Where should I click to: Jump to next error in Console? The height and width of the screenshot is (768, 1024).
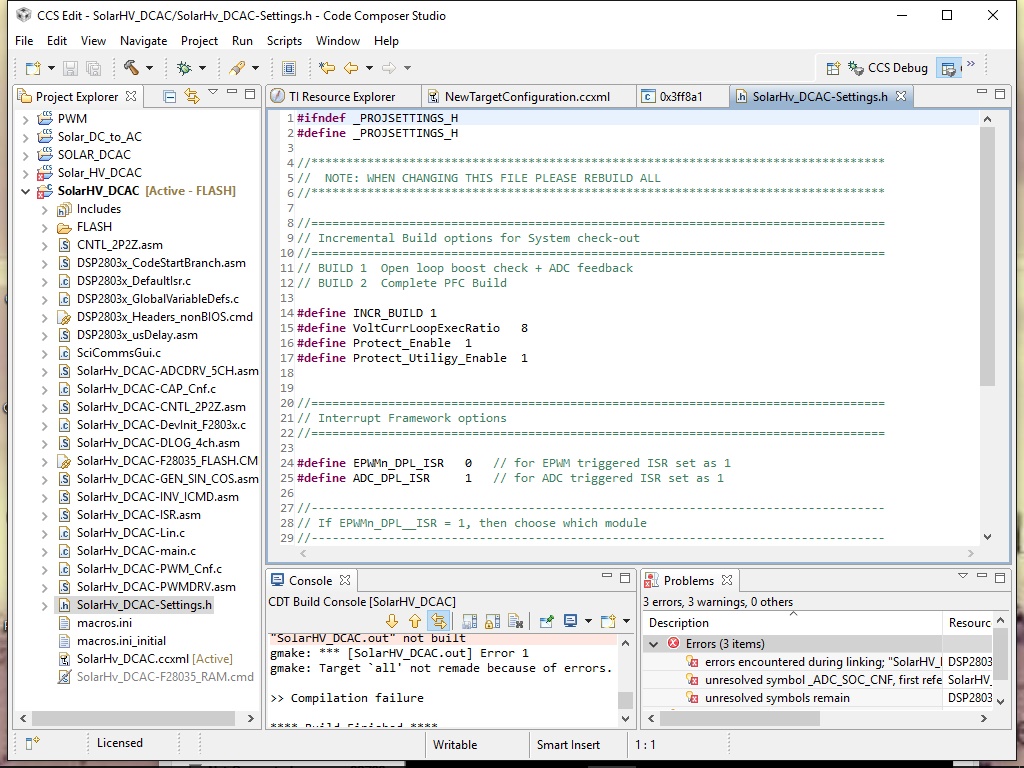click(x=392, y=621)
